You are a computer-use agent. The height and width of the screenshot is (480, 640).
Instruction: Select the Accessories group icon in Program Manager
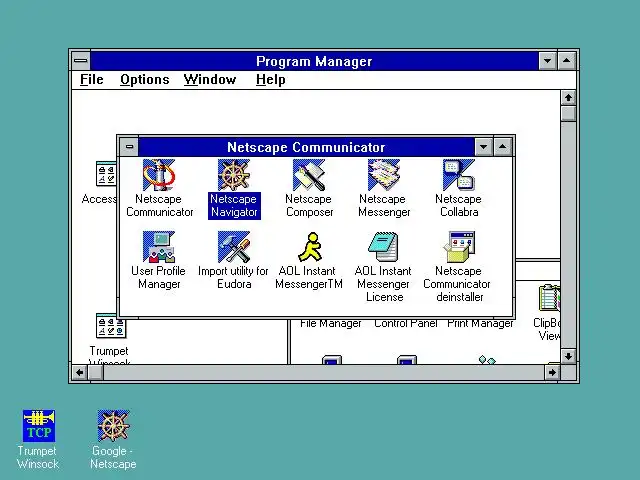106,174
